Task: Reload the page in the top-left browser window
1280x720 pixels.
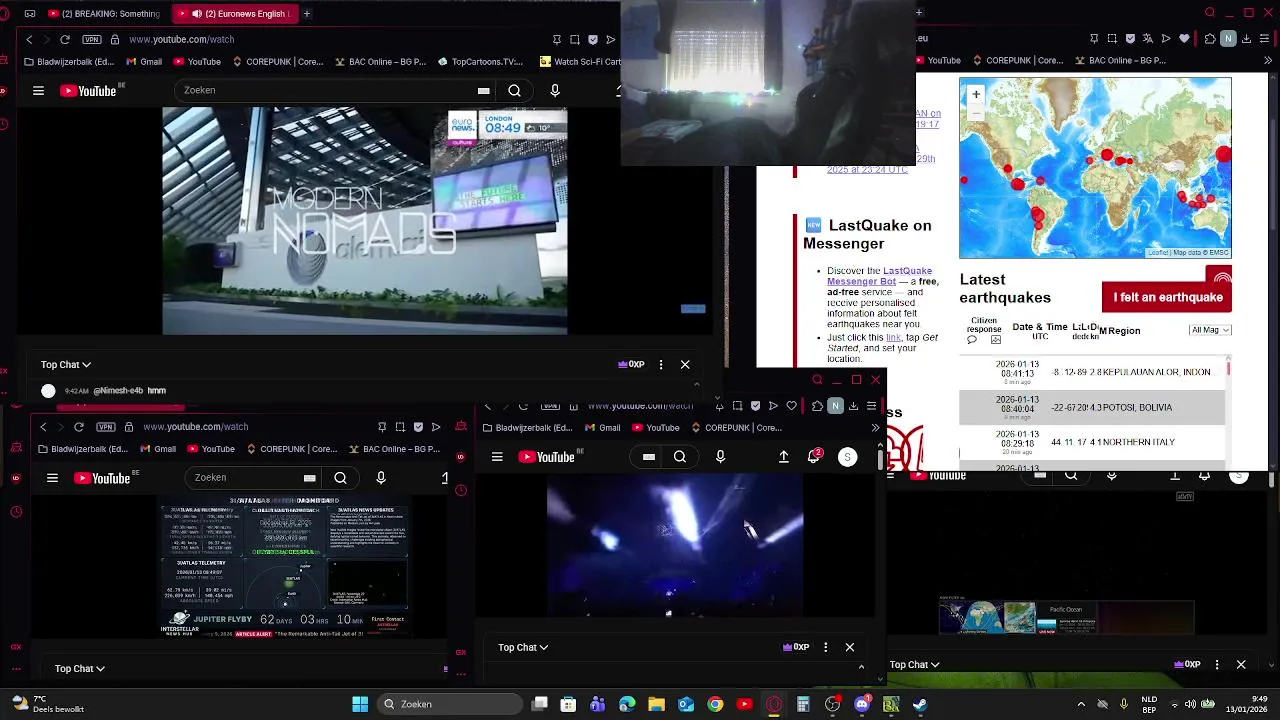Action: 65,39
